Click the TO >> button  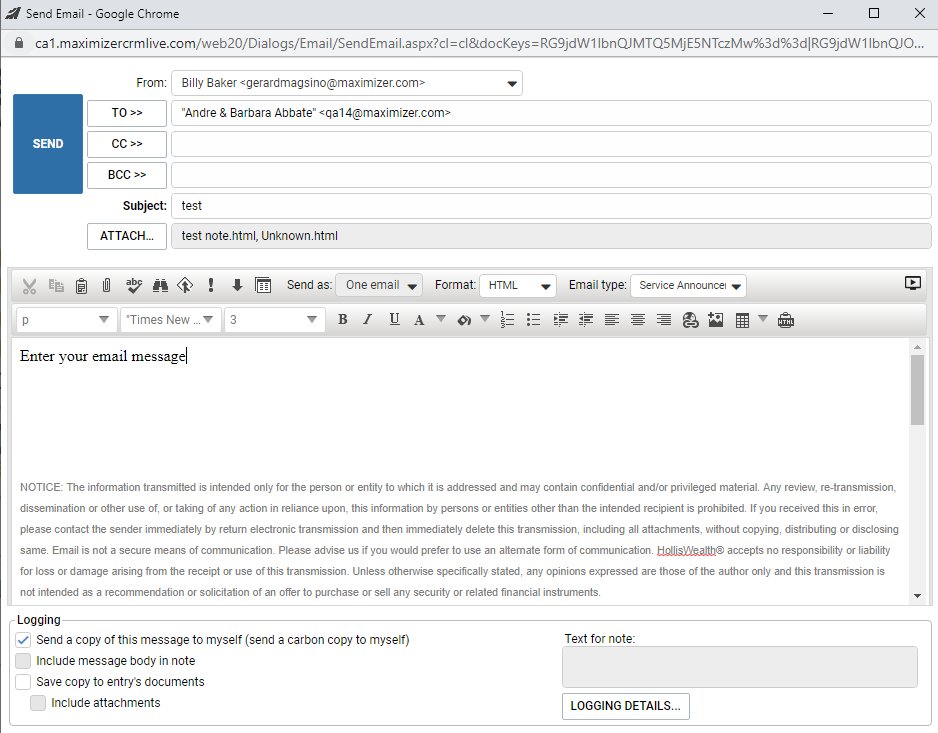127,113
